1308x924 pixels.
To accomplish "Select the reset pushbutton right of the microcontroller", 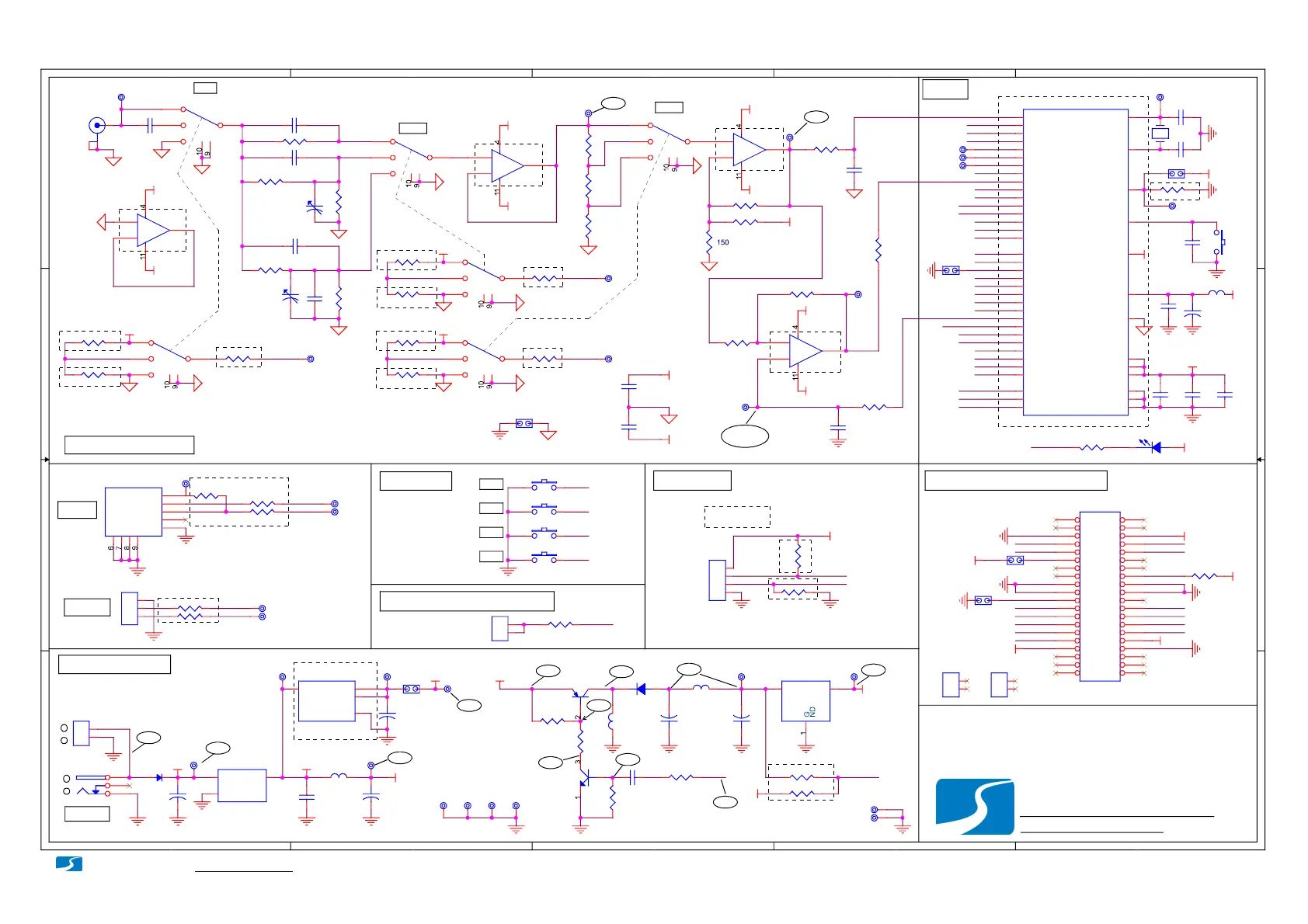I will coord(1219,242).
